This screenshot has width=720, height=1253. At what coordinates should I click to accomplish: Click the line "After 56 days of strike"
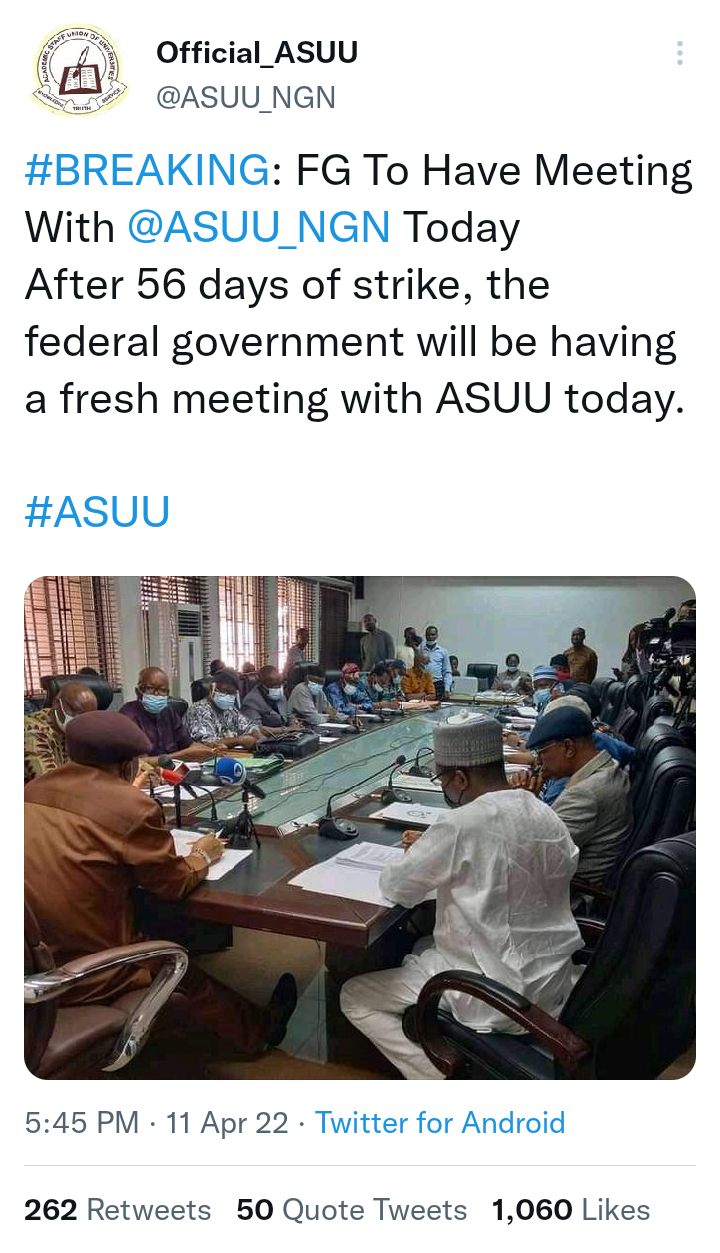[x=288, y=285]
